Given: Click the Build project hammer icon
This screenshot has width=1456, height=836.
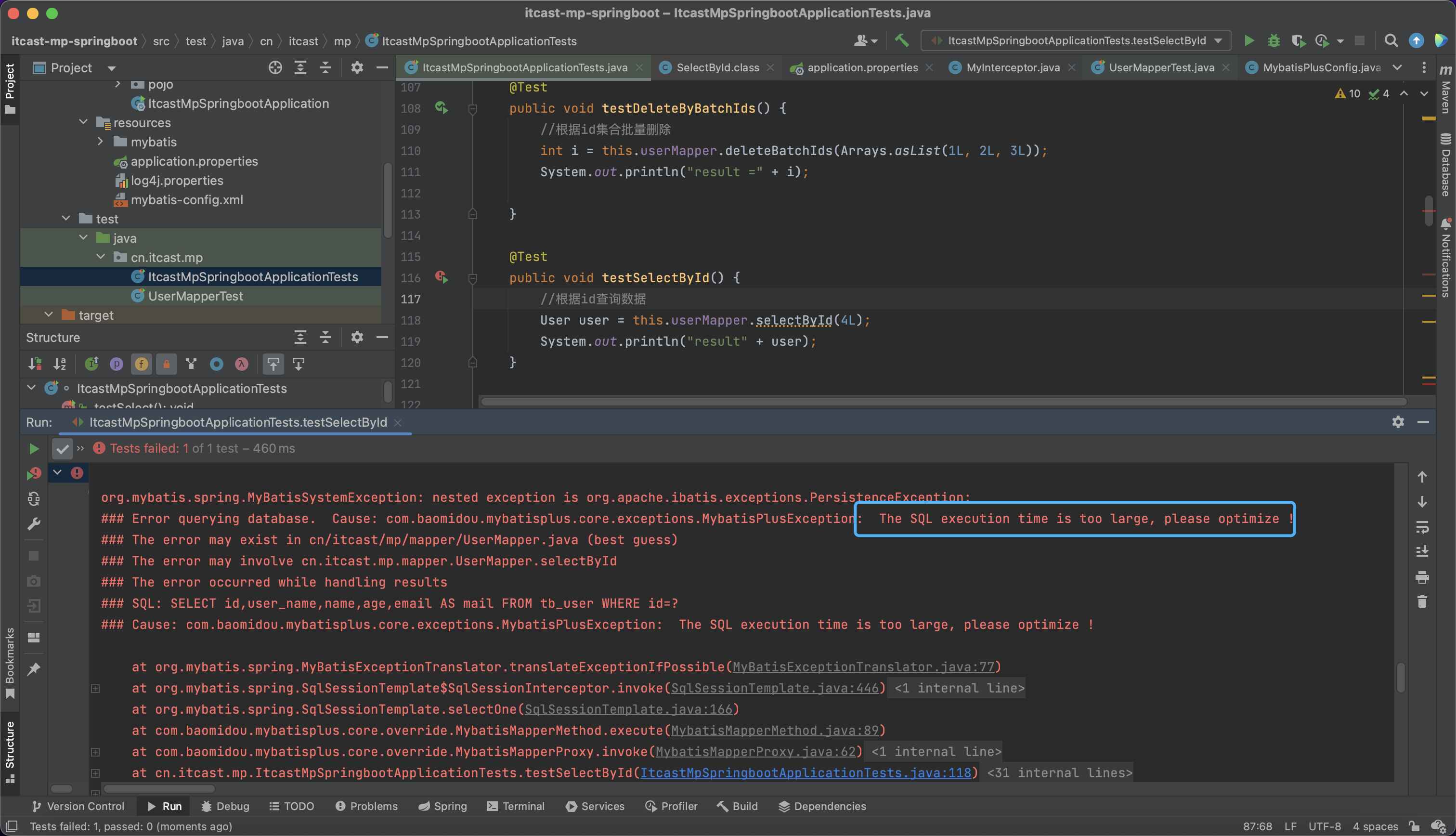Looking at the screenshot, I should [x=902, y=40].
